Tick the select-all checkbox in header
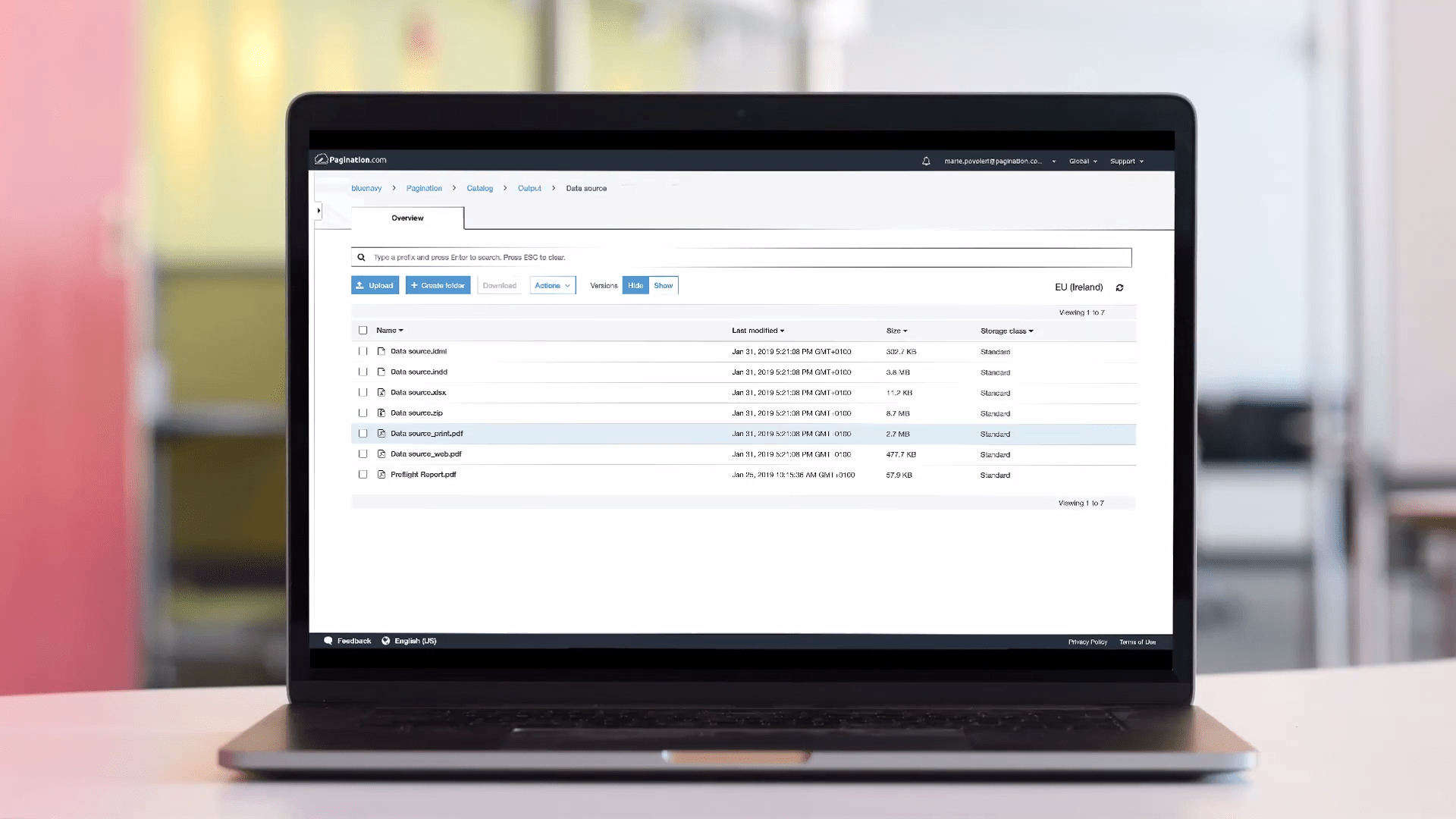The height and width of the screenshot is (819, 1456). [x=363, y=331]
